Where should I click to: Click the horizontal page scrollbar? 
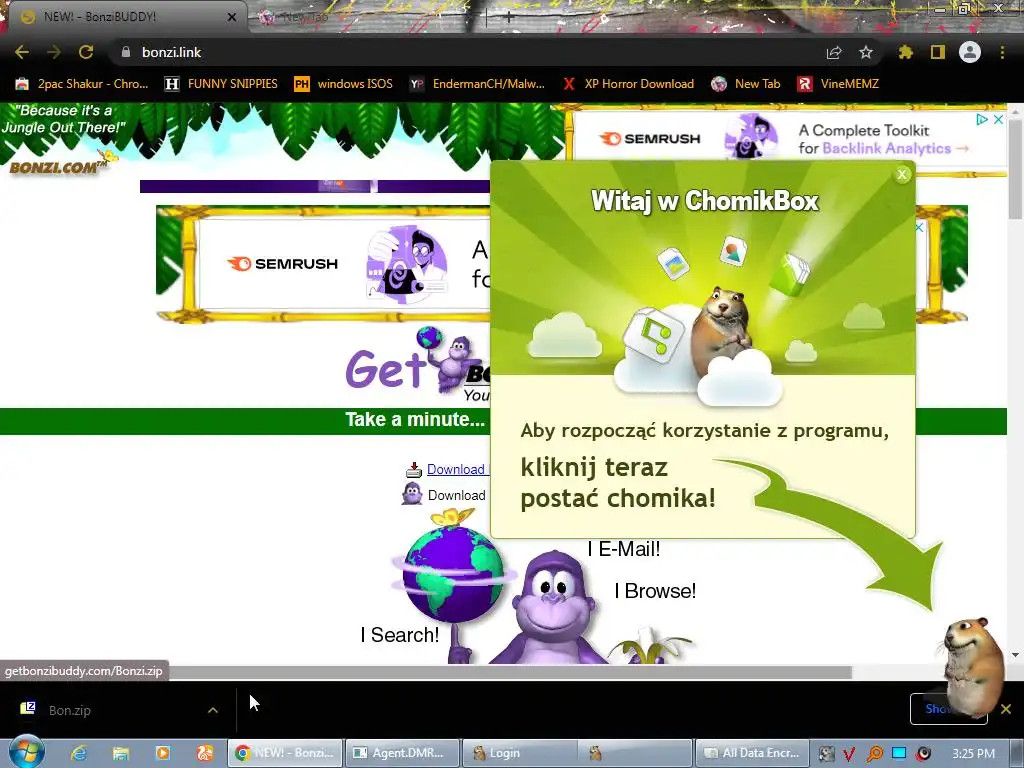pyautogui.click(x=426, y=673)
